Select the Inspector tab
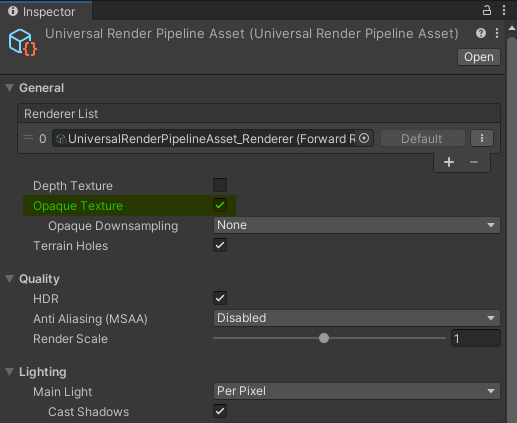Screen dimensions: 517x423 (x=46, y=11)
